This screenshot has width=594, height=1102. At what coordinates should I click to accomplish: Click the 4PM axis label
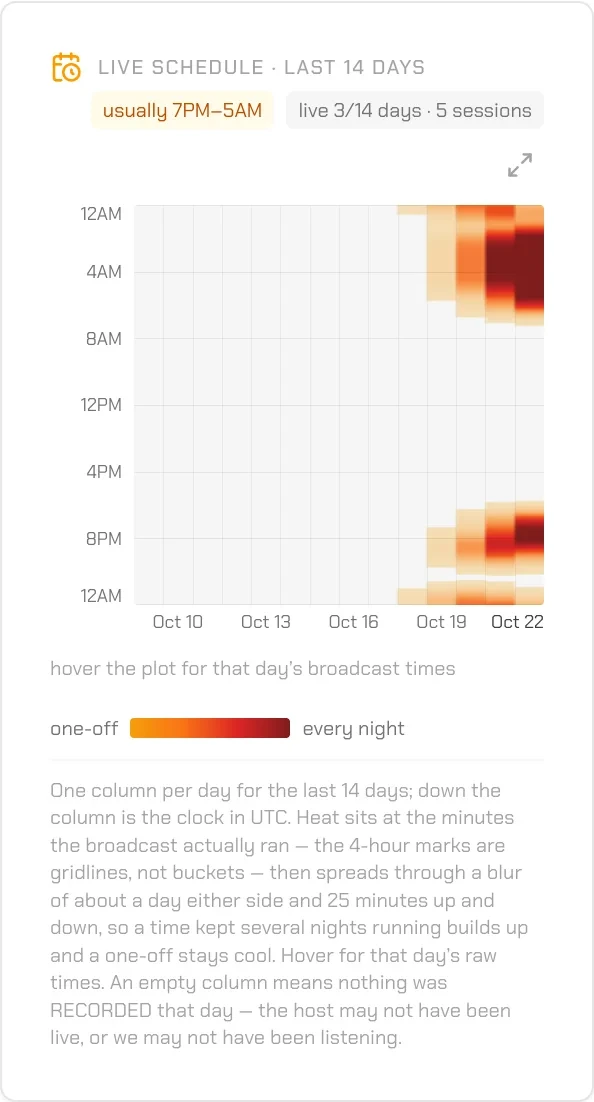[x=103, y=472]
